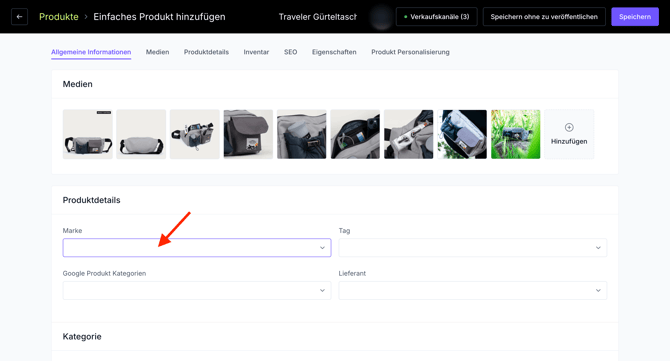Select the thumbnail of the dark bag interior
670x361 pixels.
click(355, 134)
